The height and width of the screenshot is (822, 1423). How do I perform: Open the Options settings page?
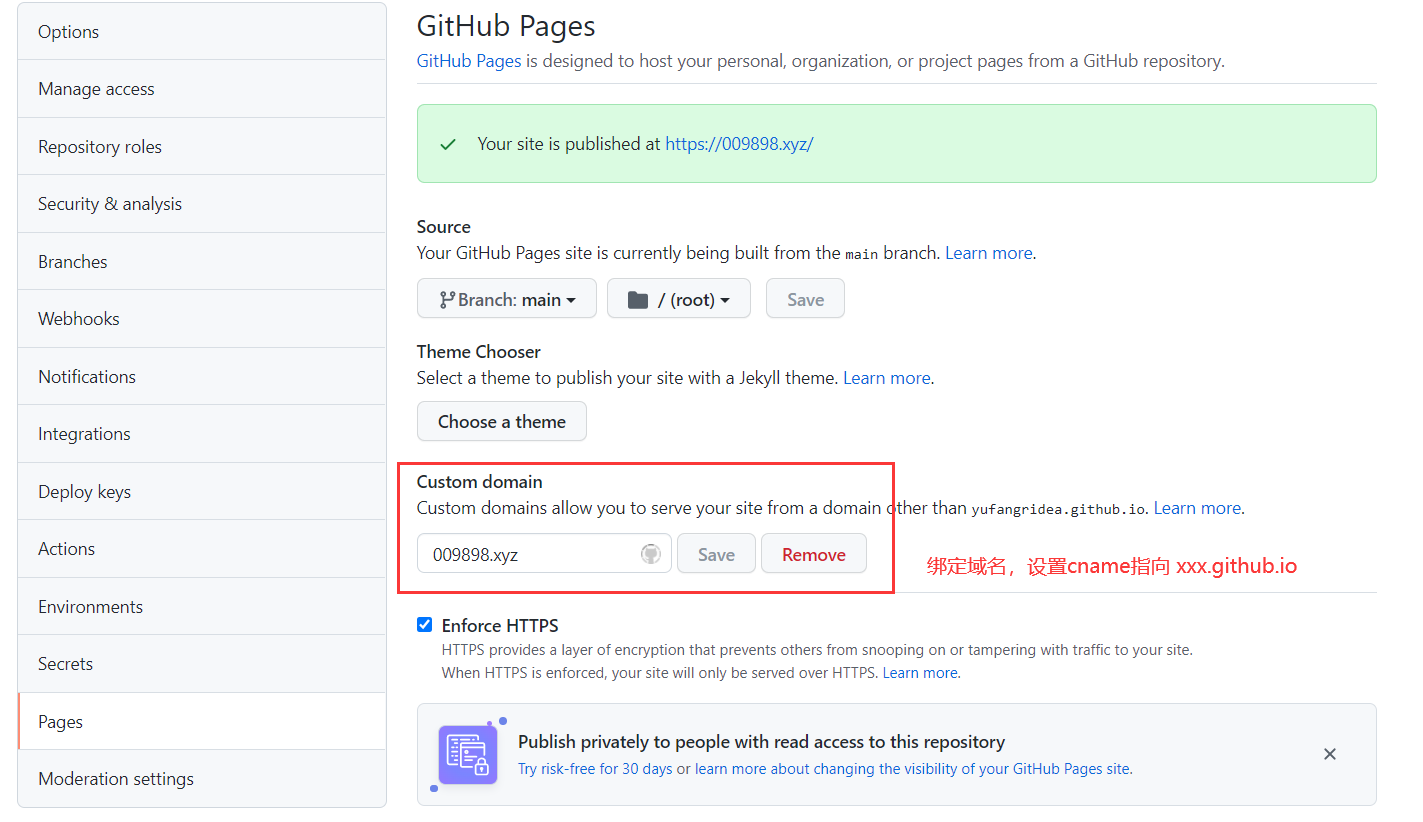coord(202,32)
